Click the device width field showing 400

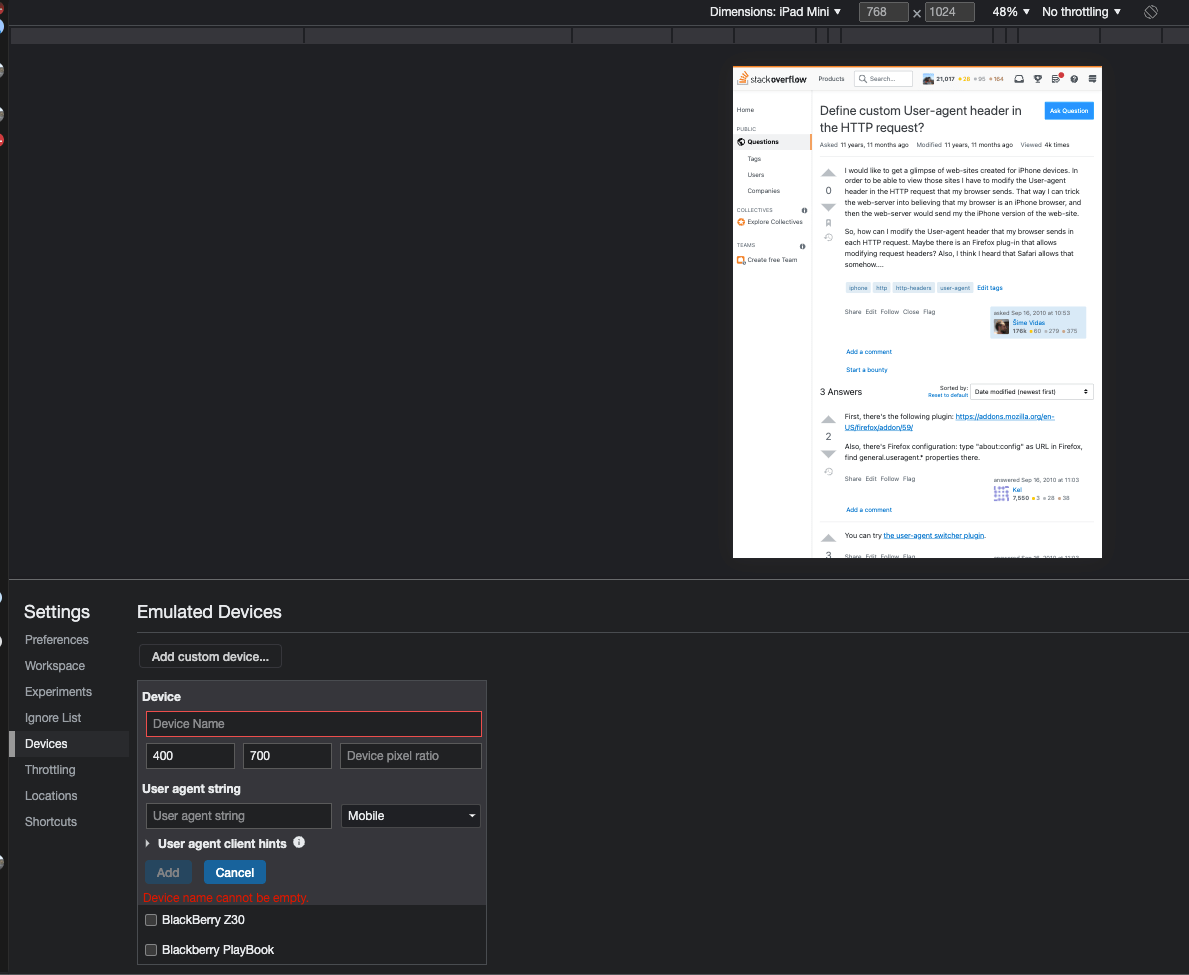click(190, 756)
